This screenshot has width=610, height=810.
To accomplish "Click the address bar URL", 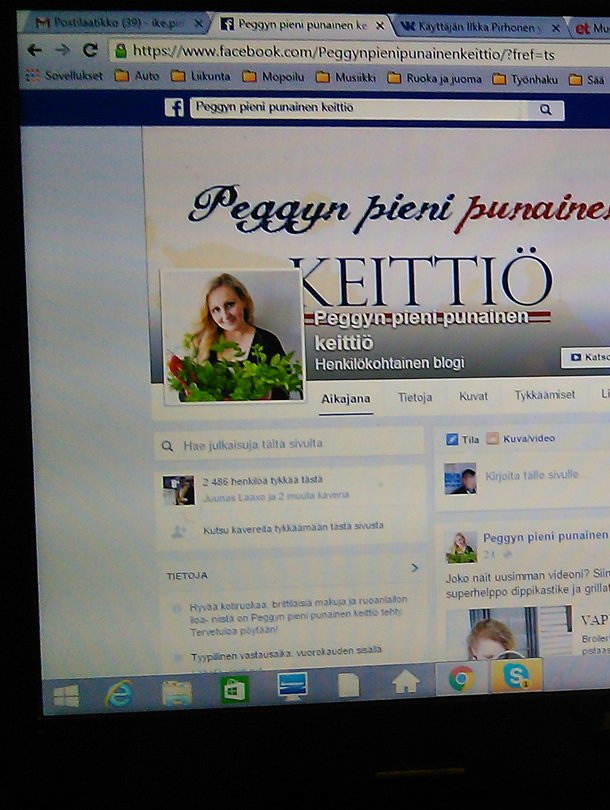I will pyautogui.click(x=343, y=53).
